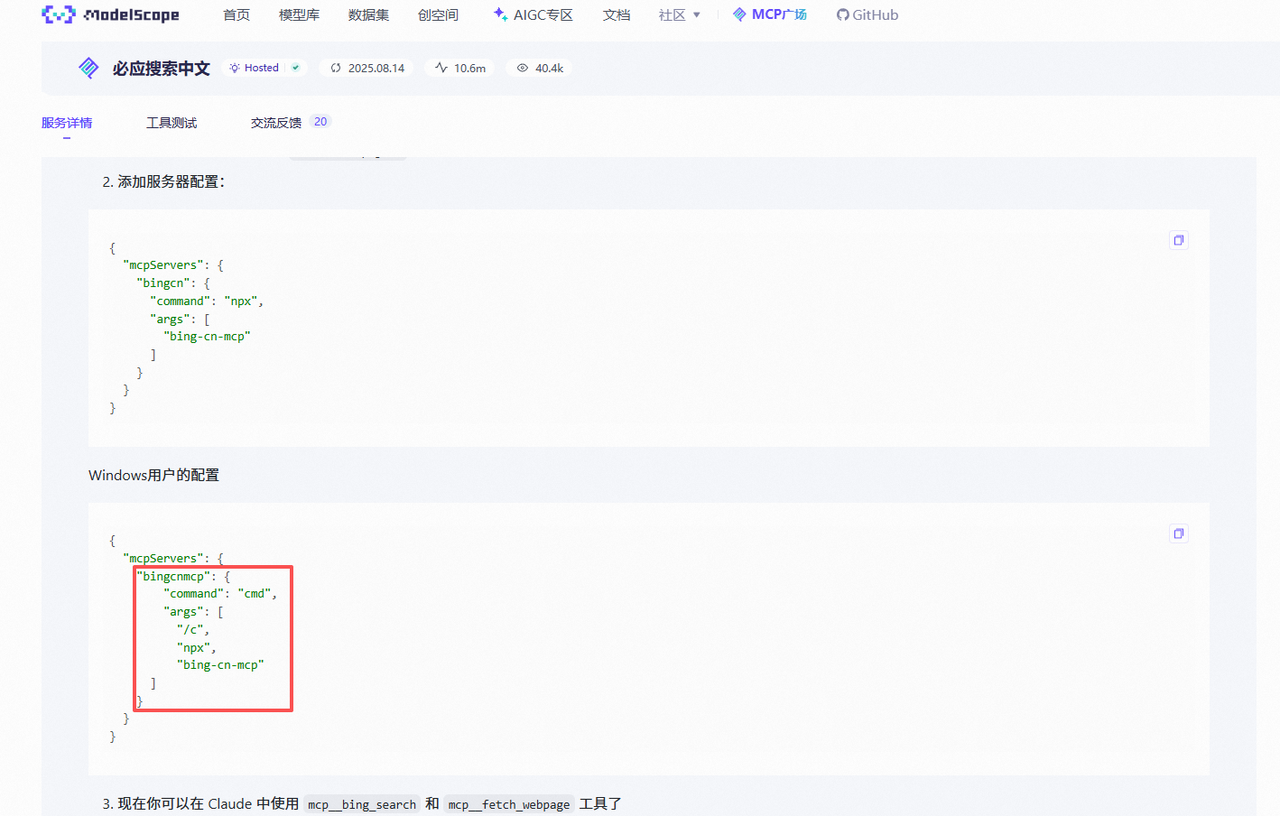Click the "cmd" command value
1280x816 pixels.
point(254,593)
